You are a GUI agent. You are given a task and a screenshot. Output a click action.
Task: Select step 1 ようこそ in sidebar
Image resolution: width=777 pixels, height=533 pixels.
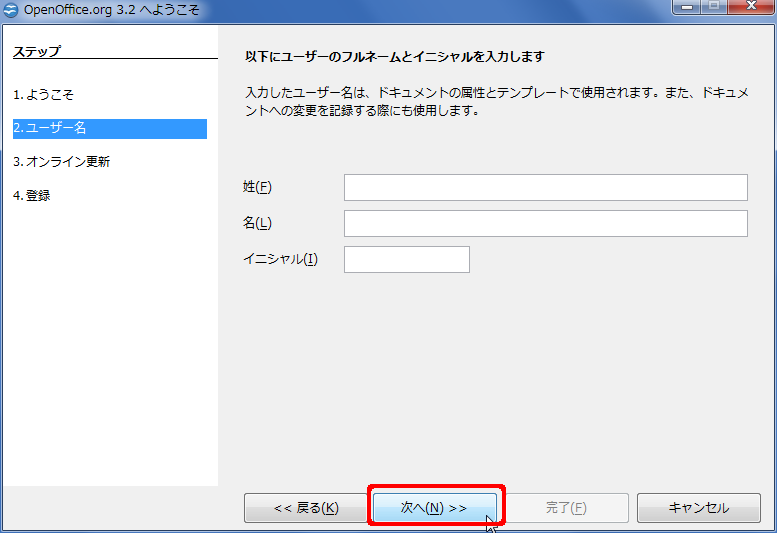43,95
